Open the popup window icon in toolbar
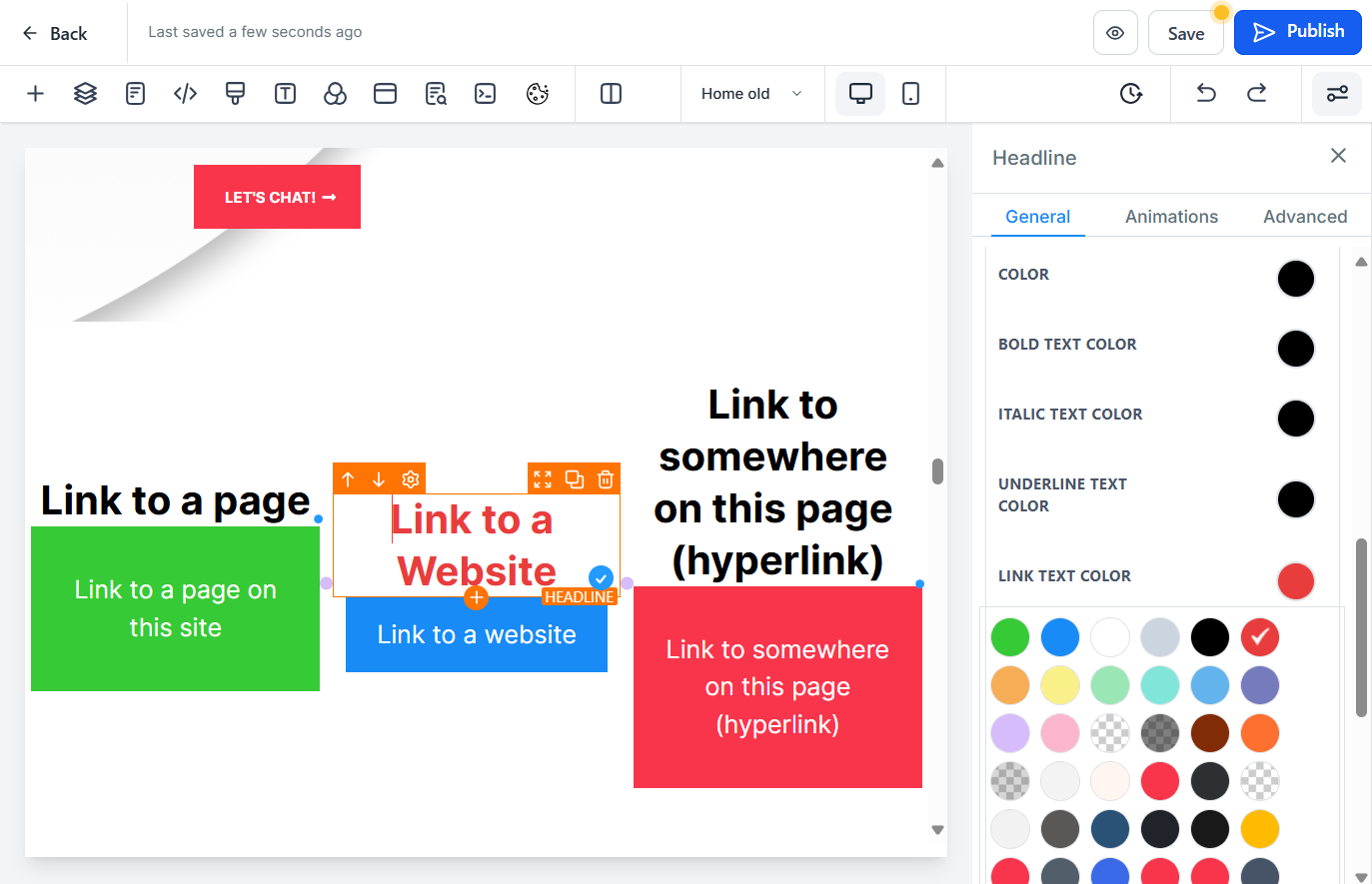1372x884 pixels. point(385,94)
